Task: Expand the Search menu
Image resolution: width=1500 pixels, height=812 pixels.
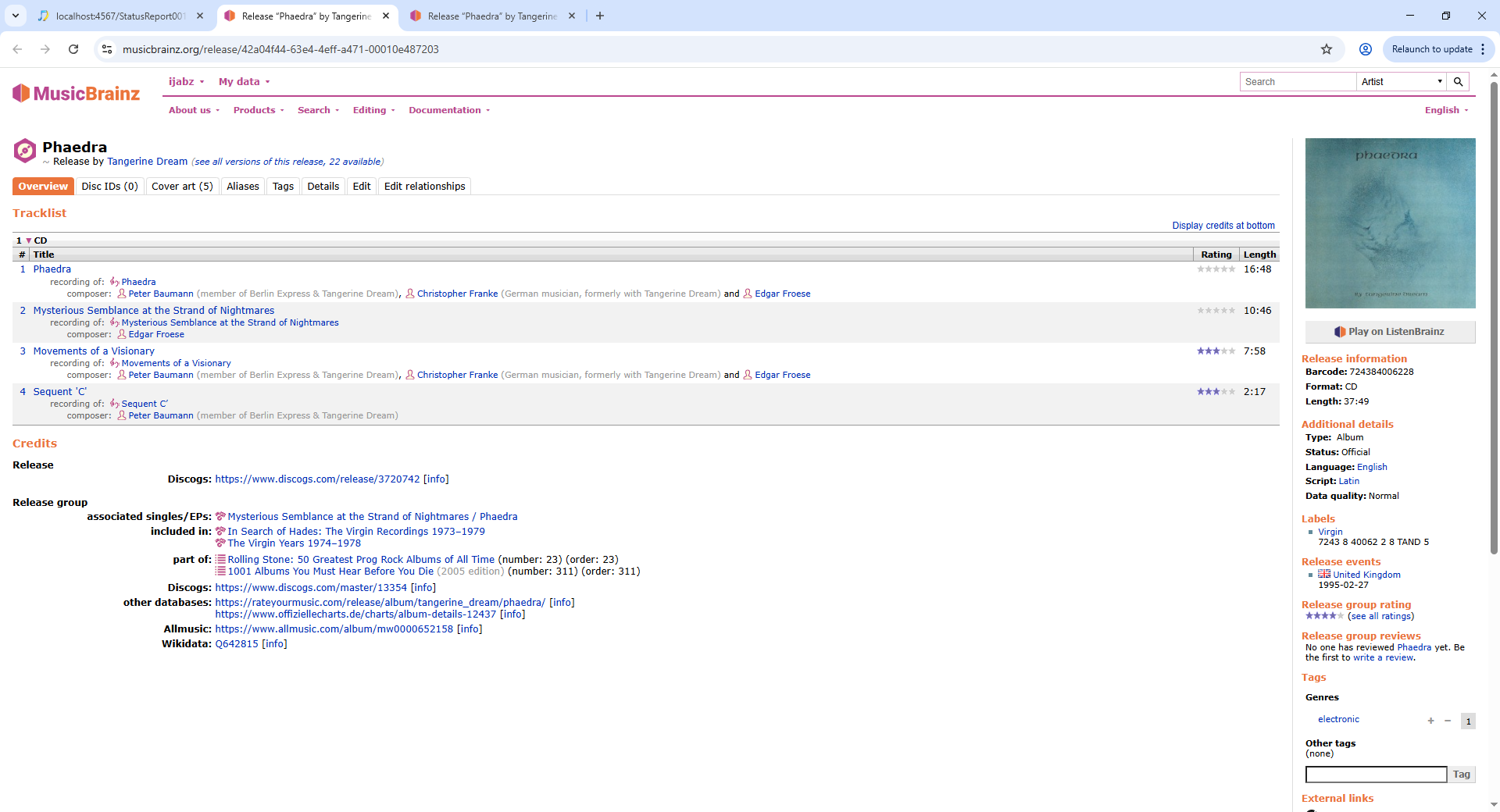Action: [x=319, y=110]
